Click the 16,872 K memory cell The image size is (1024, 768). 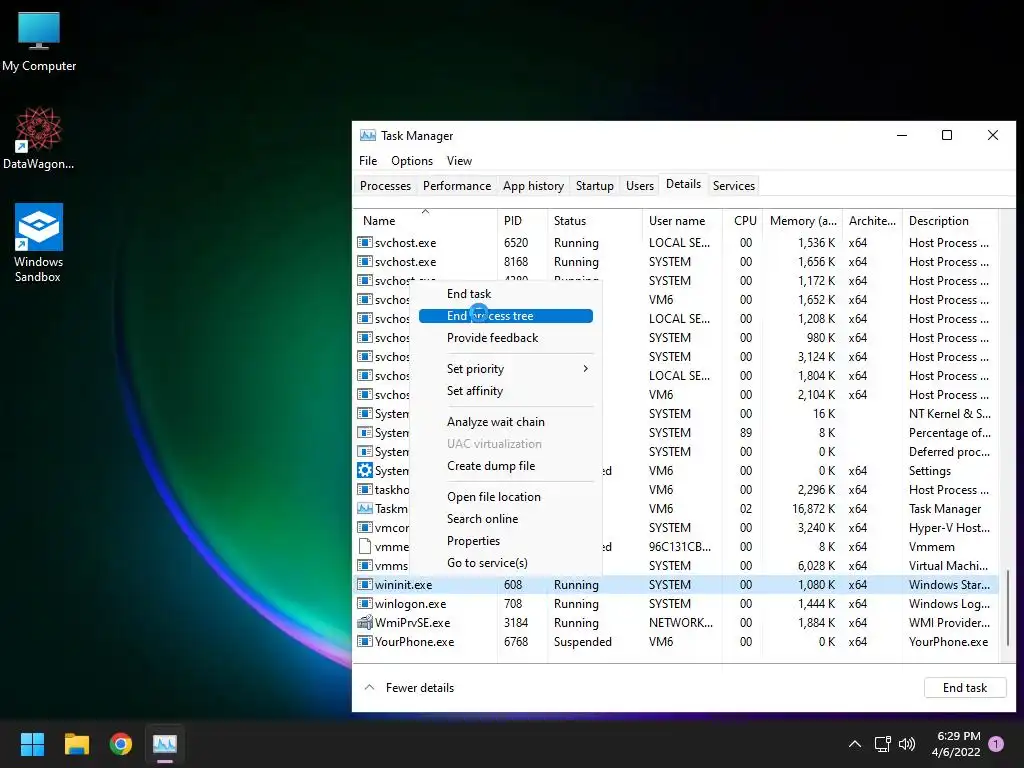coord(813,508)
